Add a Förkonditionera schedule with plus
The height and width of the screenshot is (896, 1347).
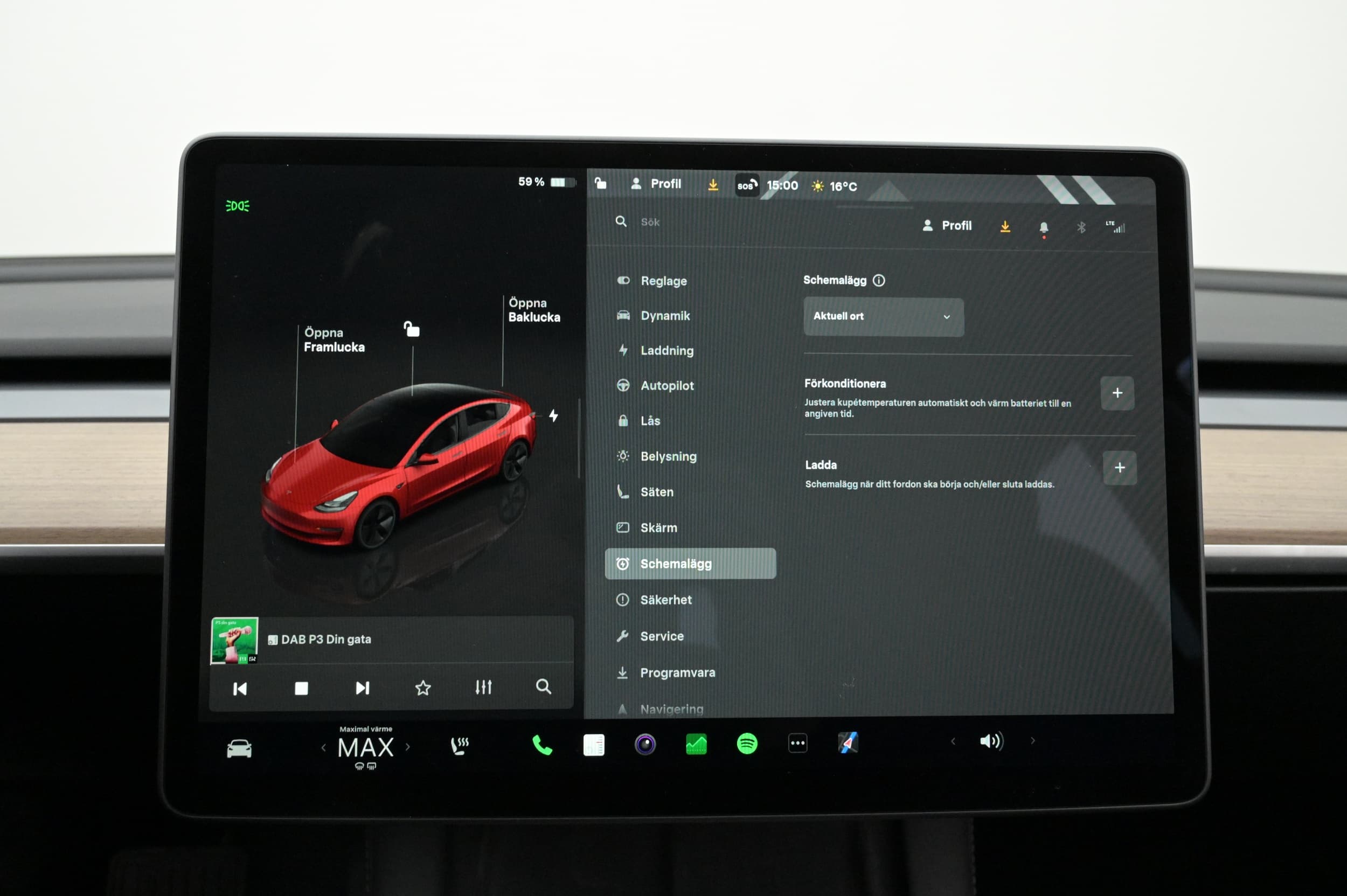1117,393
